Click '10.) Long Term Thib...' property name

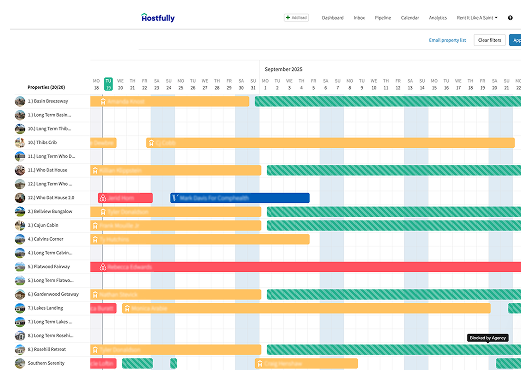point(49,129)
